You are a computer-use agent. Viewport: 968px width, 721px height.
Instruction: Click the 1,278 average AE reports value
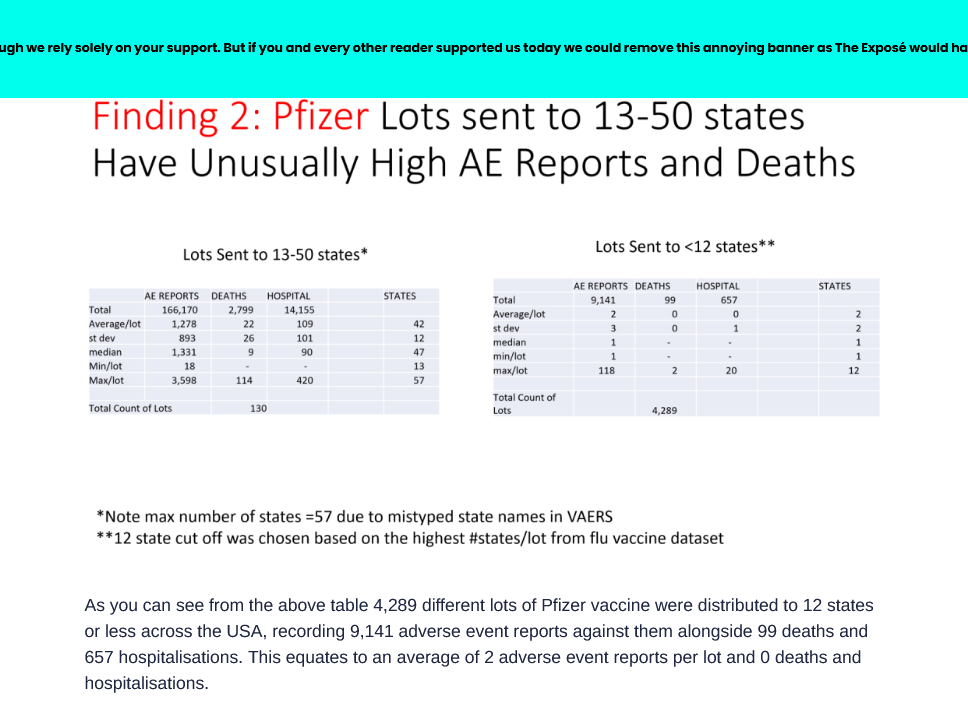click(184, 324)
